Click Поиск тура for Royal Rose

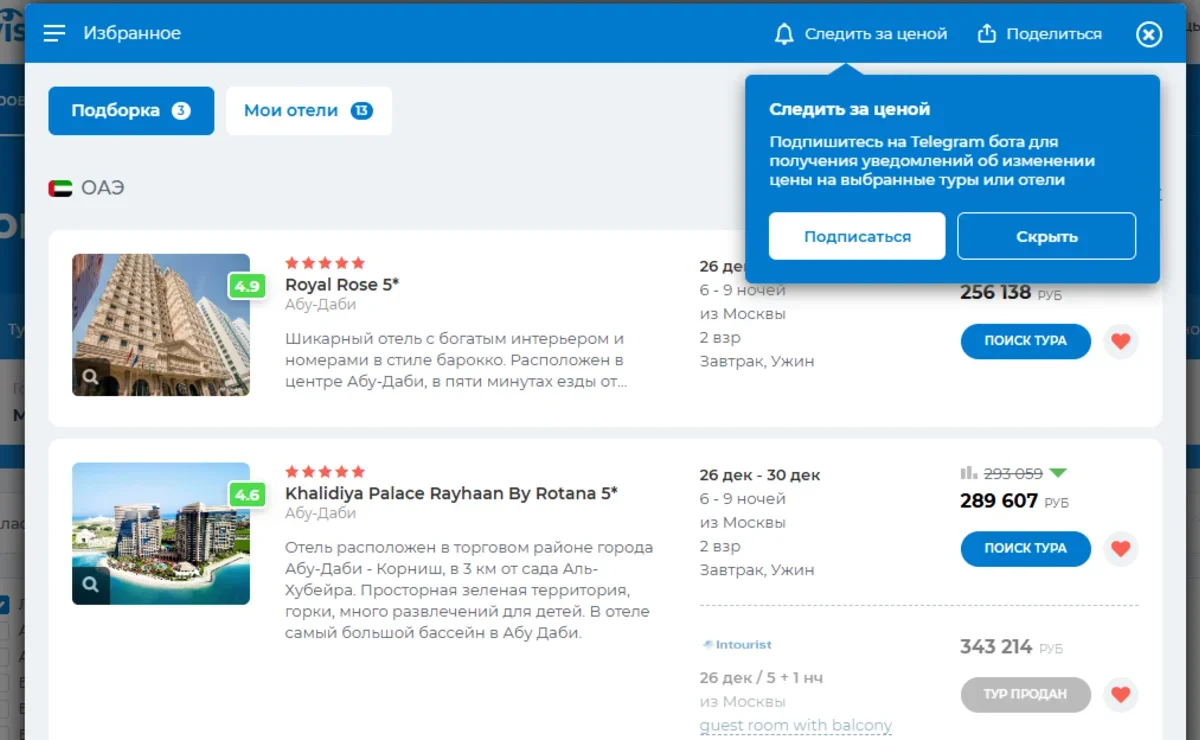(x=1025, y=341)
